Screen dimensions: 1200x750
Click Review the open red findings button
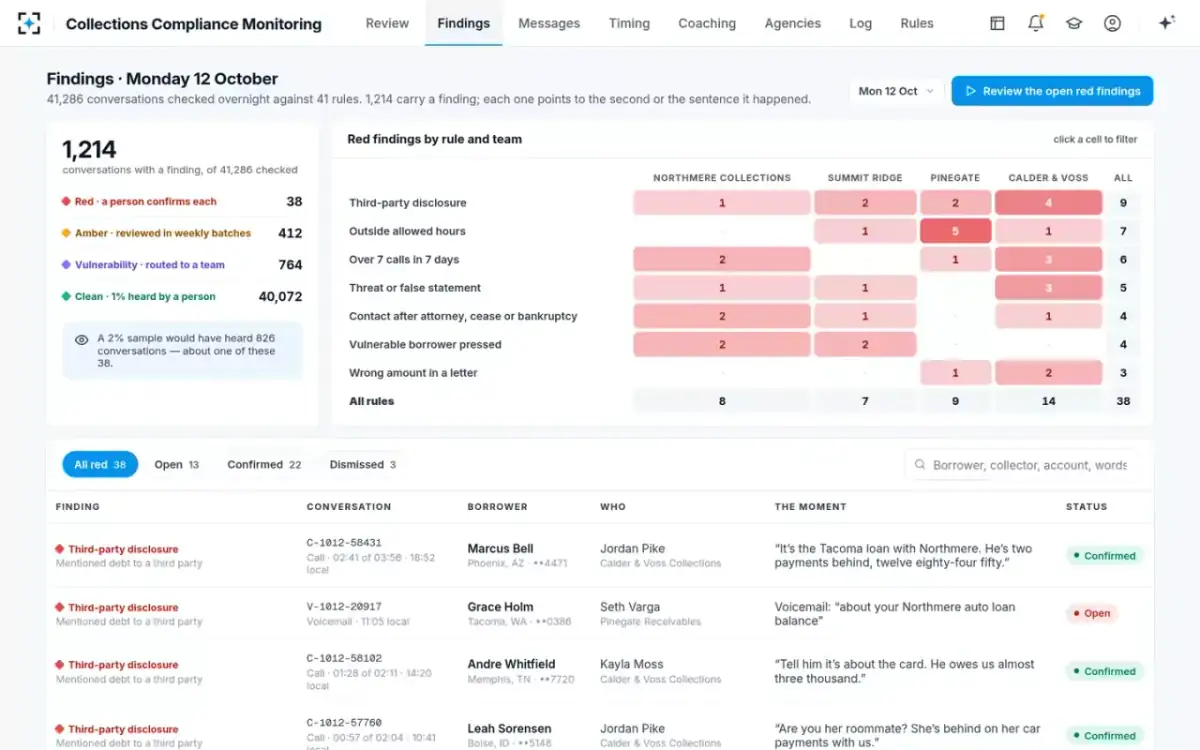point(1052,91)
